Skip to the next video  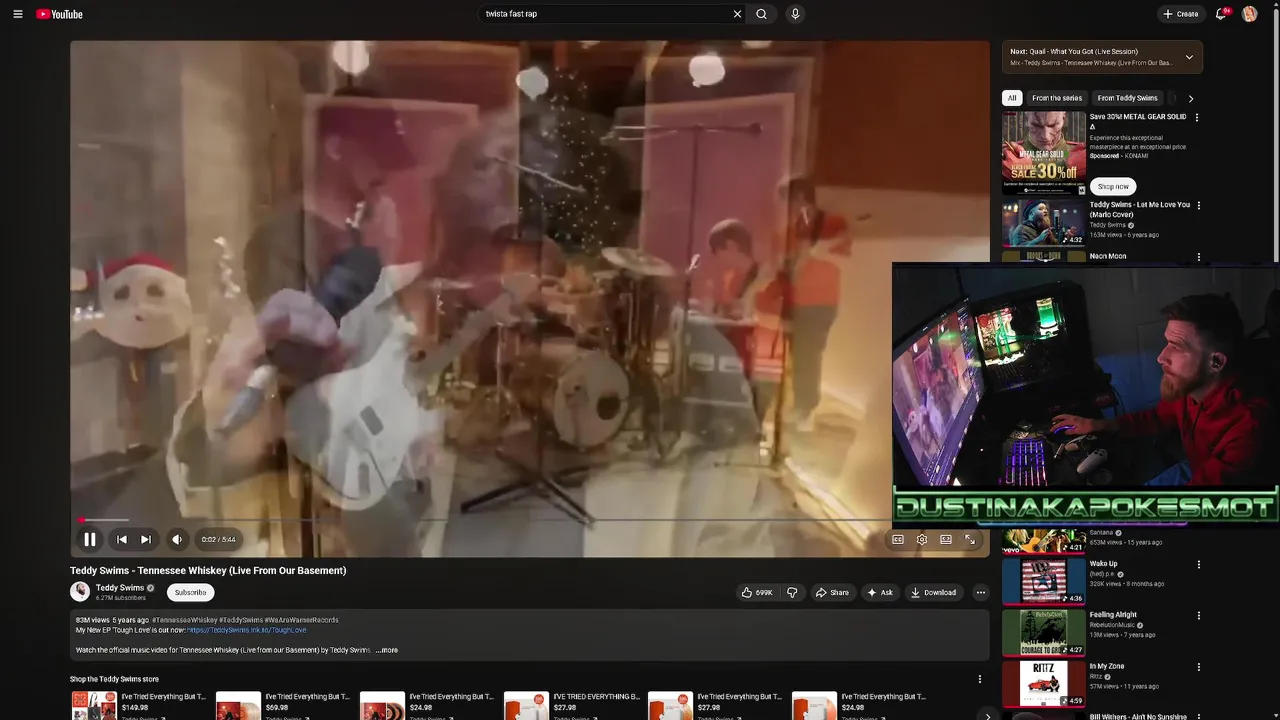(146, 539)
